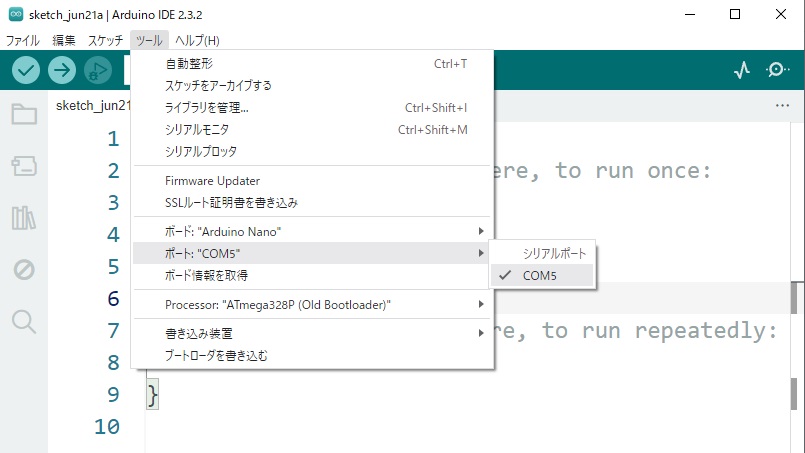
Task: Click the Upload arrow button
Action: point(62,70)
